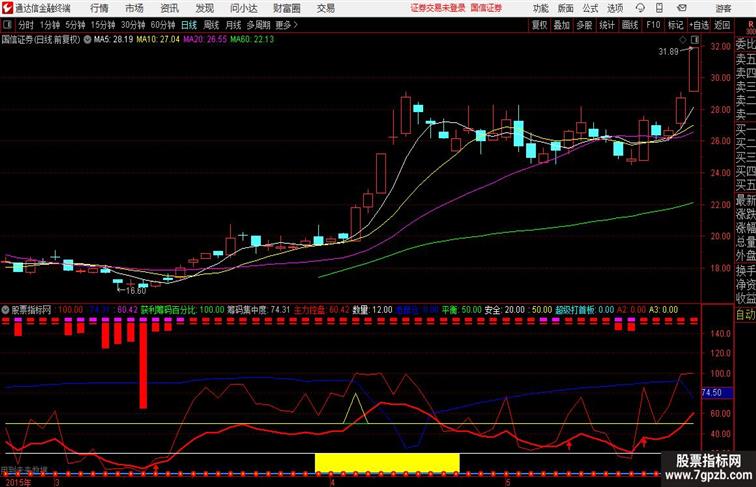The width and height of the screenshot is (756, 487).
Task: Open the 交易 menu
Action: (x=325, y=8)
